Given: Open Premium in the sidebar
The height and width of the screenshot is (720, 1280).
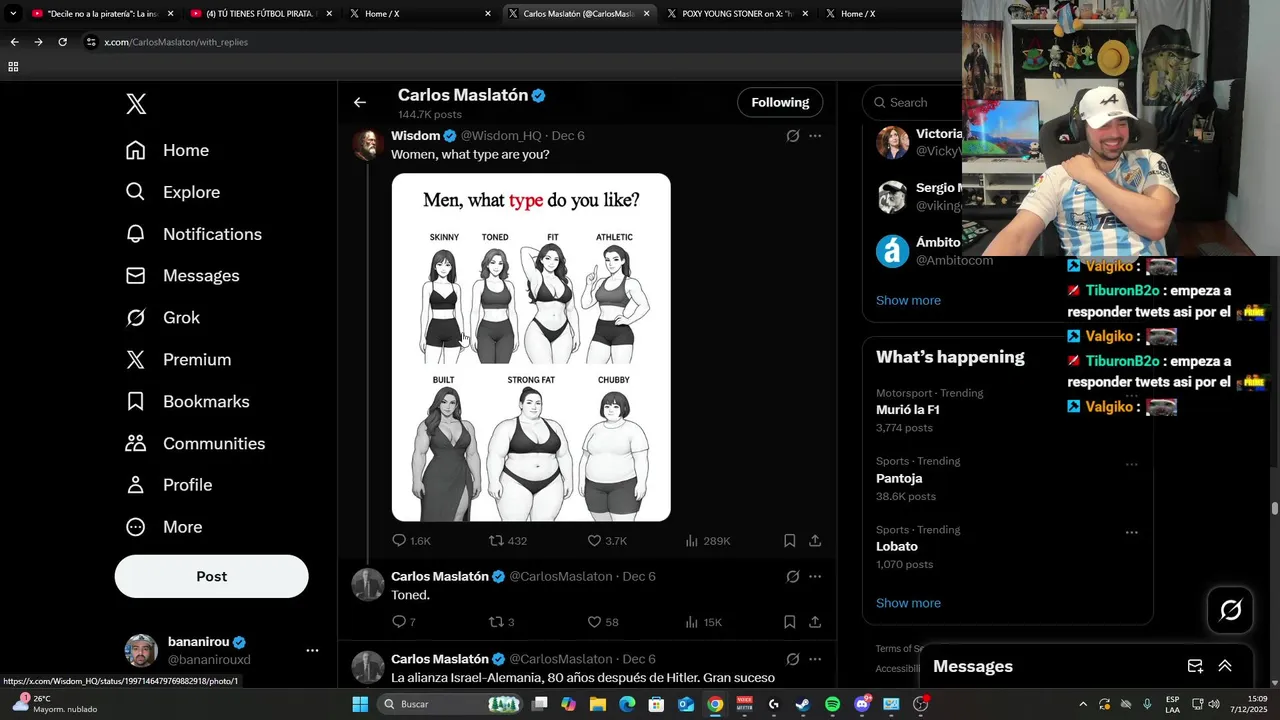Looking at the screenshot, I should (x=178, y=360).
